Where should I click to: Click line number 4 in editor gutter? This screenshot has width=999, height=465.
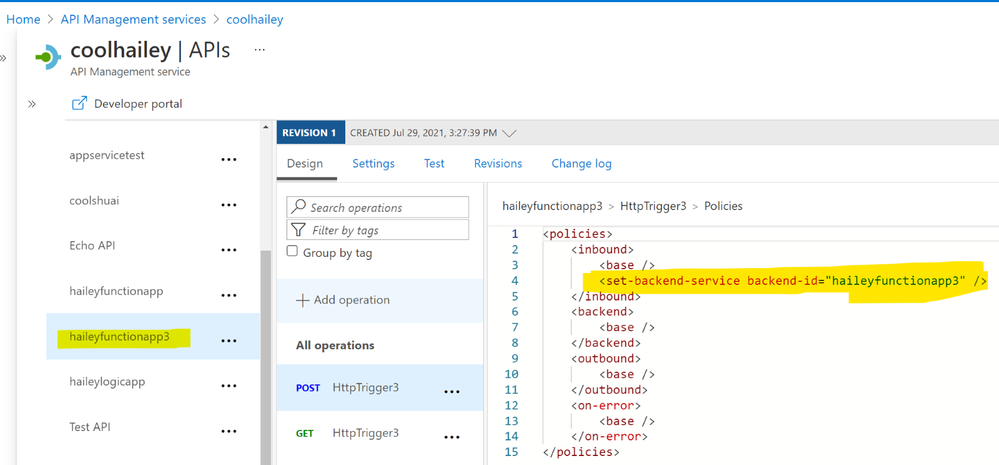[x=514, y=281]
